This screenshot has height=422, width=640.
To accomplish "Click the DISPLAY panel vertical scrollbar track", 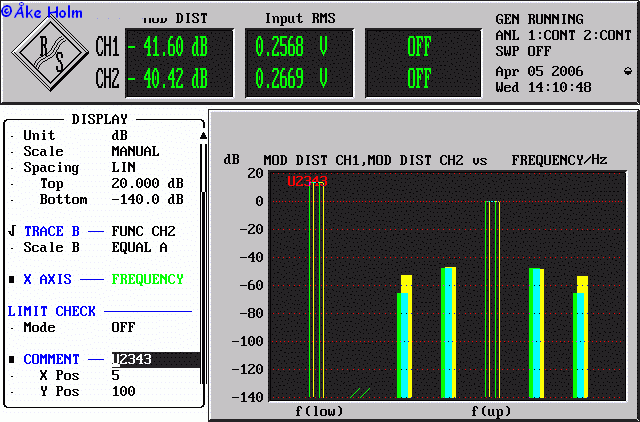I will click(202, 263).
